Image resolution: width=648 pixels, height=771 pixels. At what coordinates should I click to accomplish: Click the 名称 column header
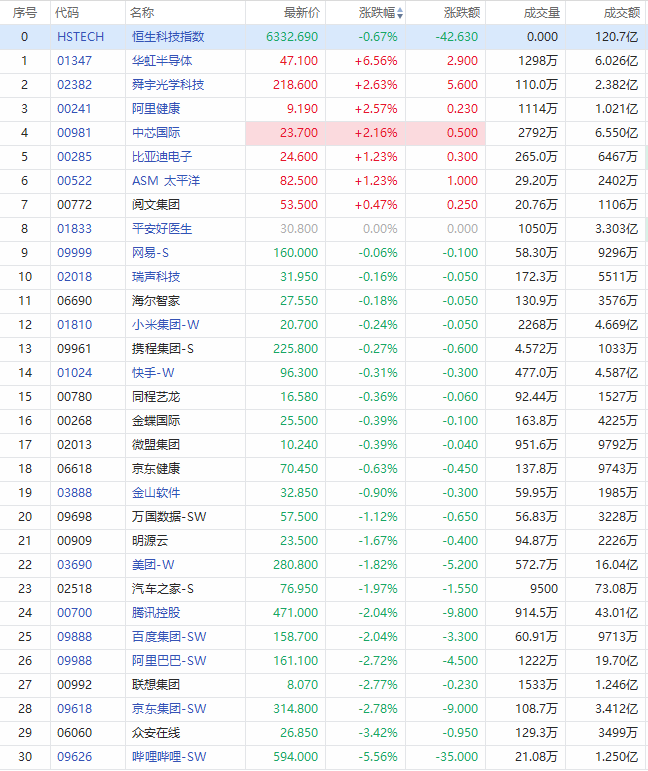pos(142,13)
